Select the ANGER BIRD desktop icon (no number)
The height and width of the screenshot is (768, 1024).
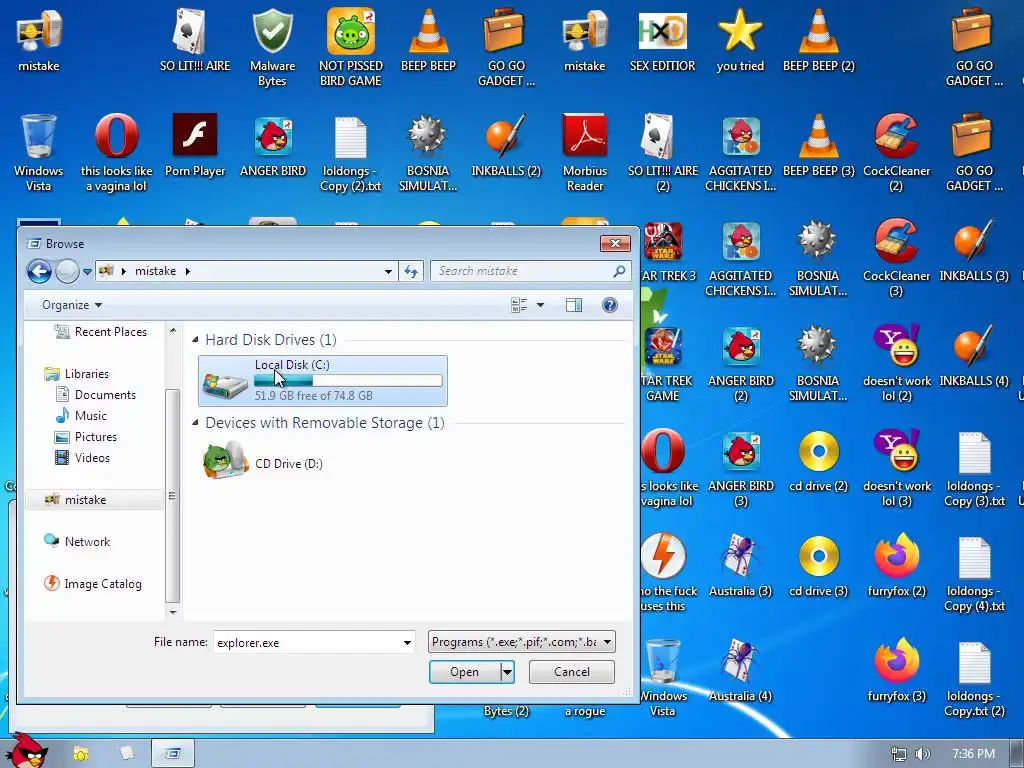click(x=273, y=146)
